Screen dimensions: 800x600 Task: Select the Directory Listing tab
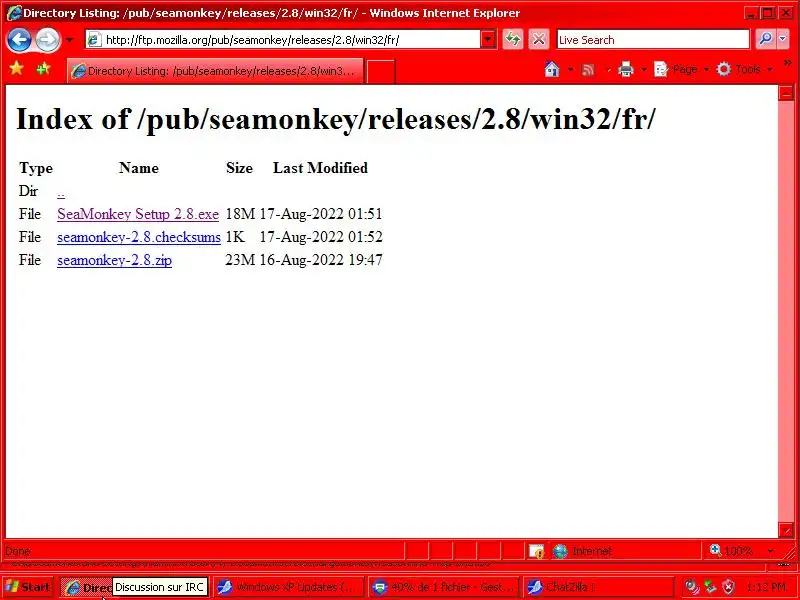pyautogui.click(x=215, y=70)
